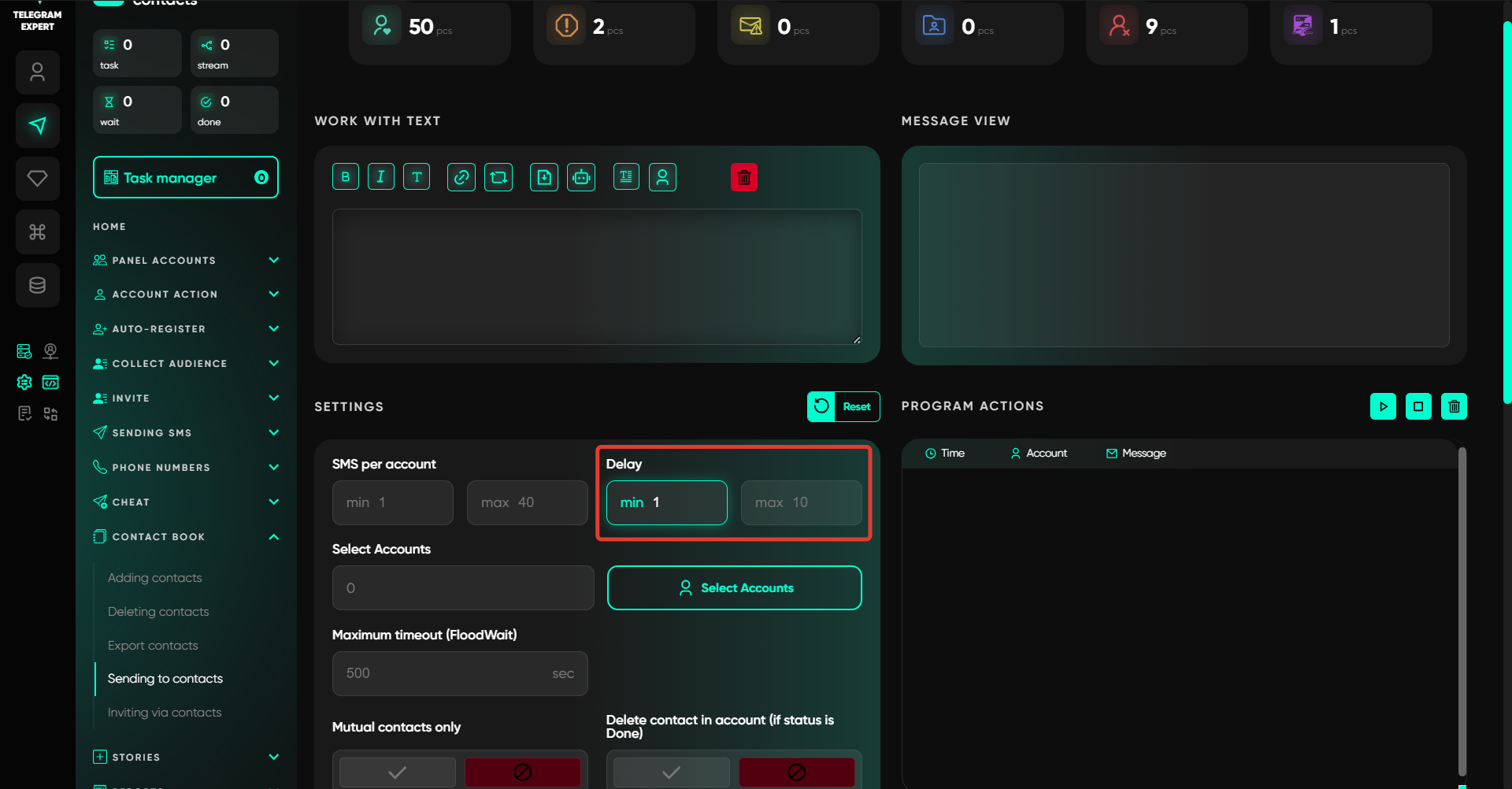Click the robot icon in text toolbar
Screen dimensions: 1512x789
(581, 177)
